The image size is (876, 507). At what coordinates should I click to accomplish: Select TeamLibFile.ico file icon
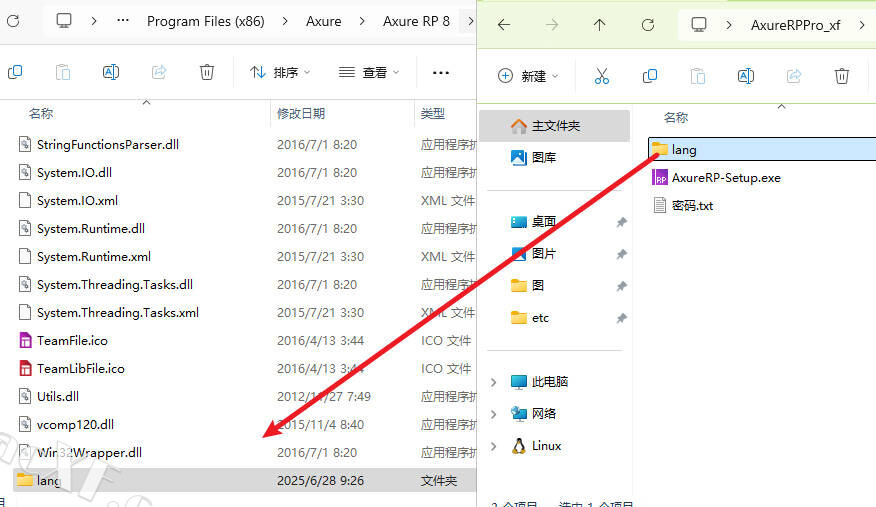click(x=25, y=368)
